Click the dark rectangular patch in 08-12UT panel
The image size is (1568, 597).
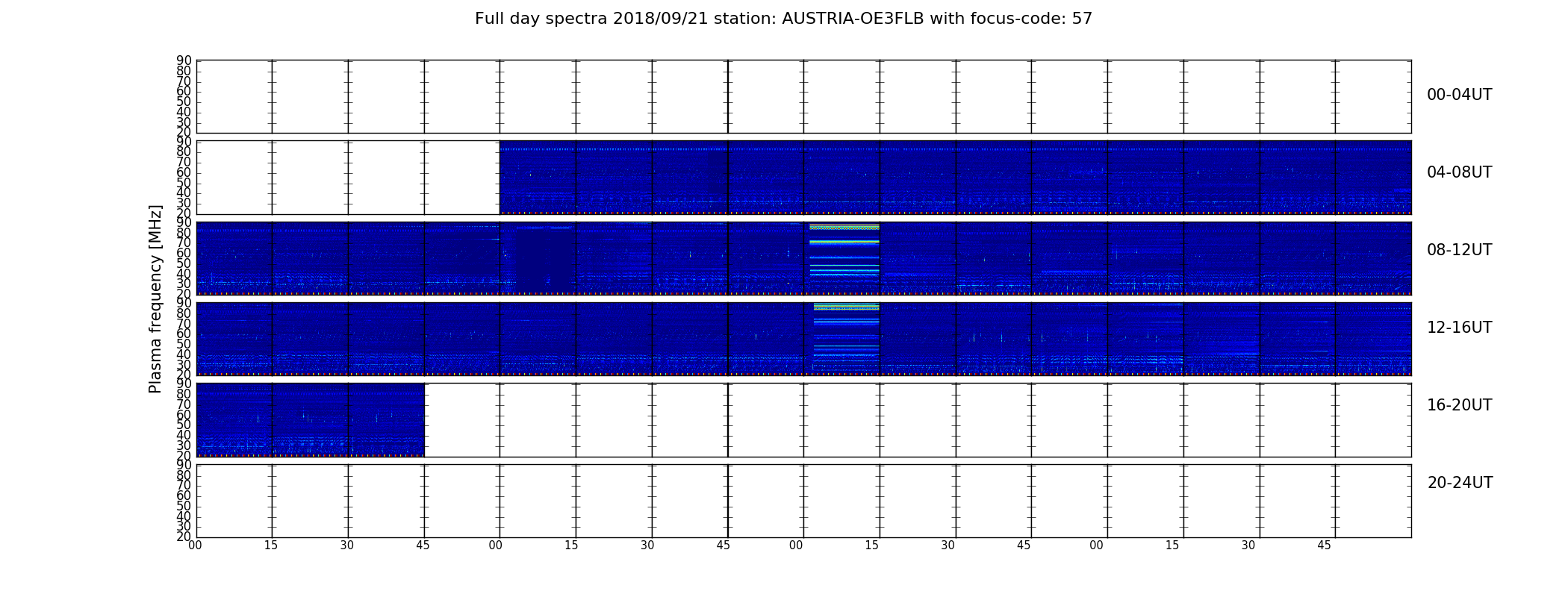(x=546, y=260)
